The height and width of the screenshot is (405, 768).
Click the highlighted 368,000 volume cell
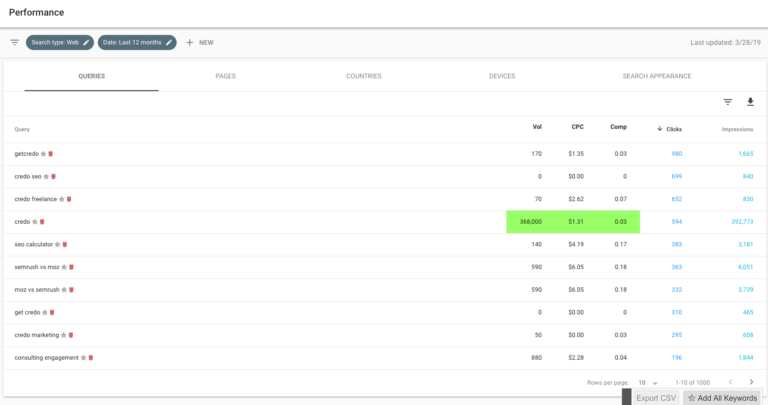[530, 222]
